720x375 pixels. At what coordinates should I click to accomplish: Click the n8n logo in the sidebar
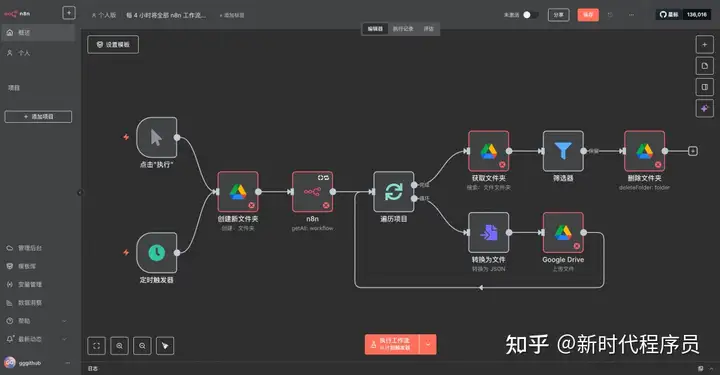tap(17, 13)
